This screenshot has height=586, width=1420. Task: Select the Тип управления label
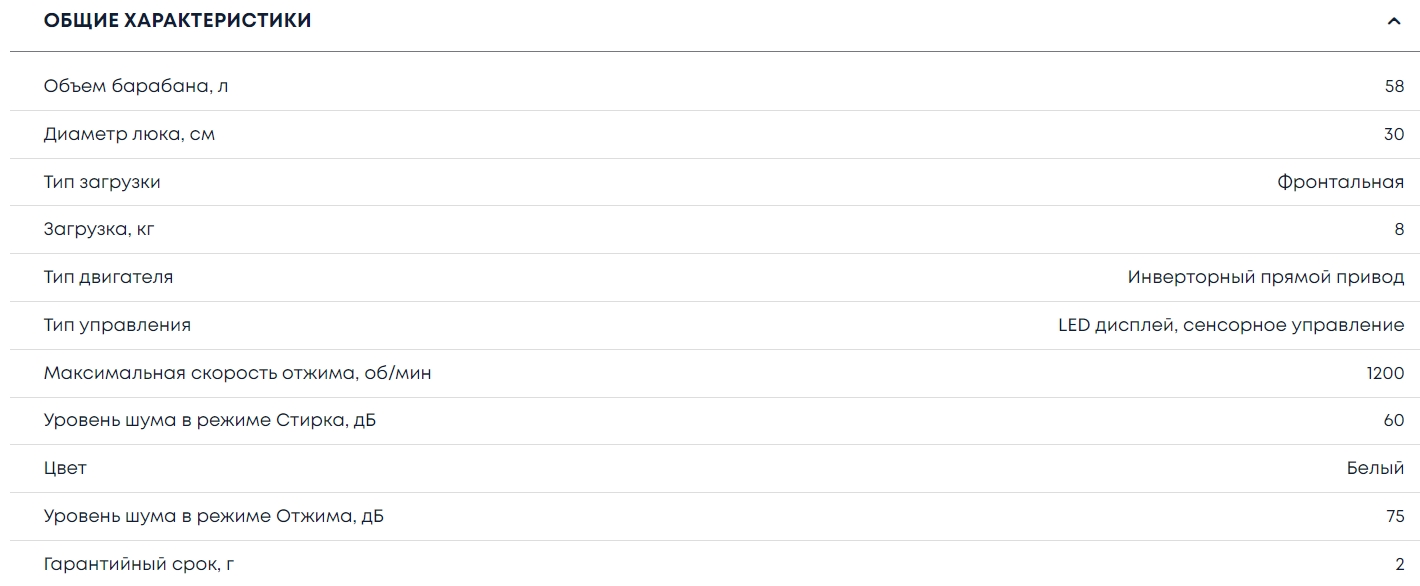(x=117, y=325)
